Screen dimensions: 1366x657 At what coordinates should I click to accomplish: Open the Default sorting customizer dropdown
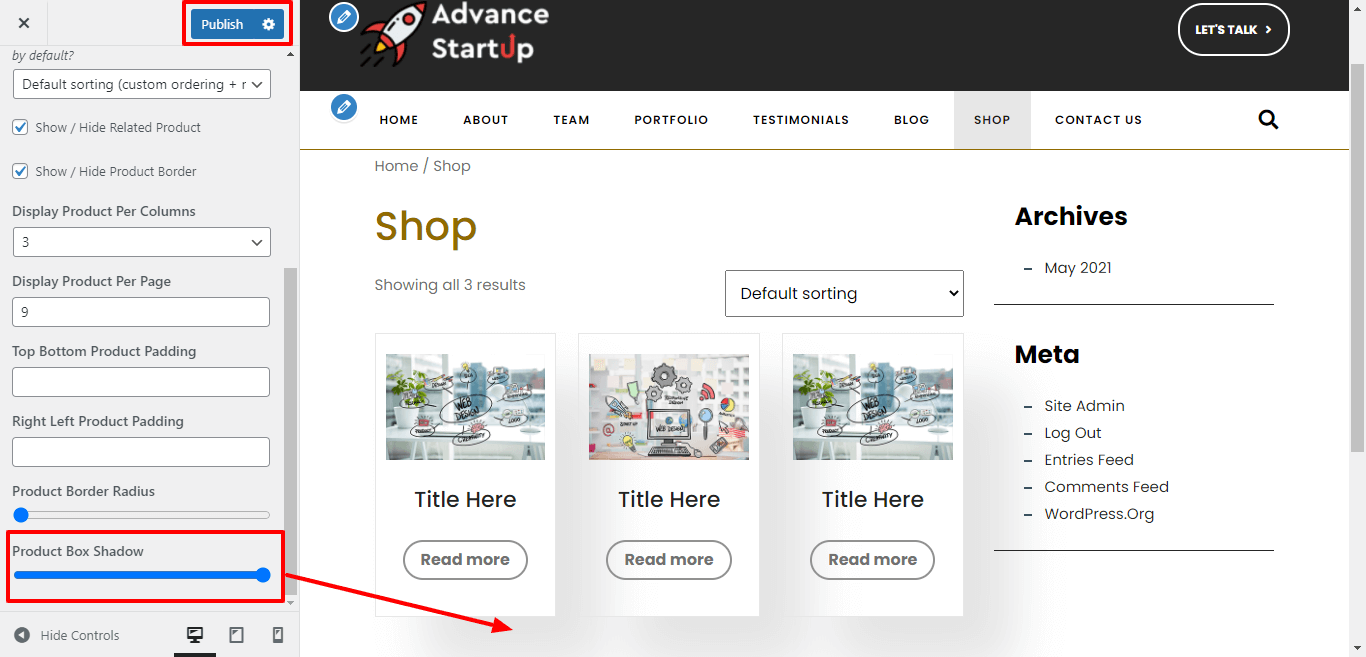click(141, 84)
